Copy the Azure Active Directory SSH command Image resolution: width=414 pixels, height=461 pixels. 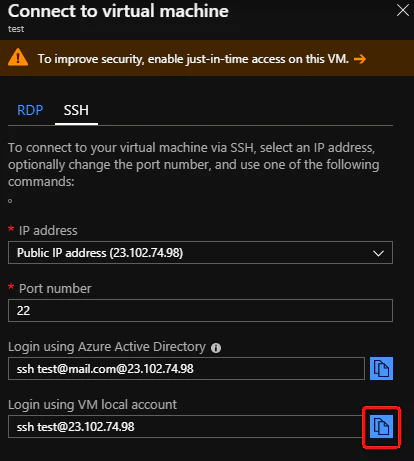click(x=381, y=368)
